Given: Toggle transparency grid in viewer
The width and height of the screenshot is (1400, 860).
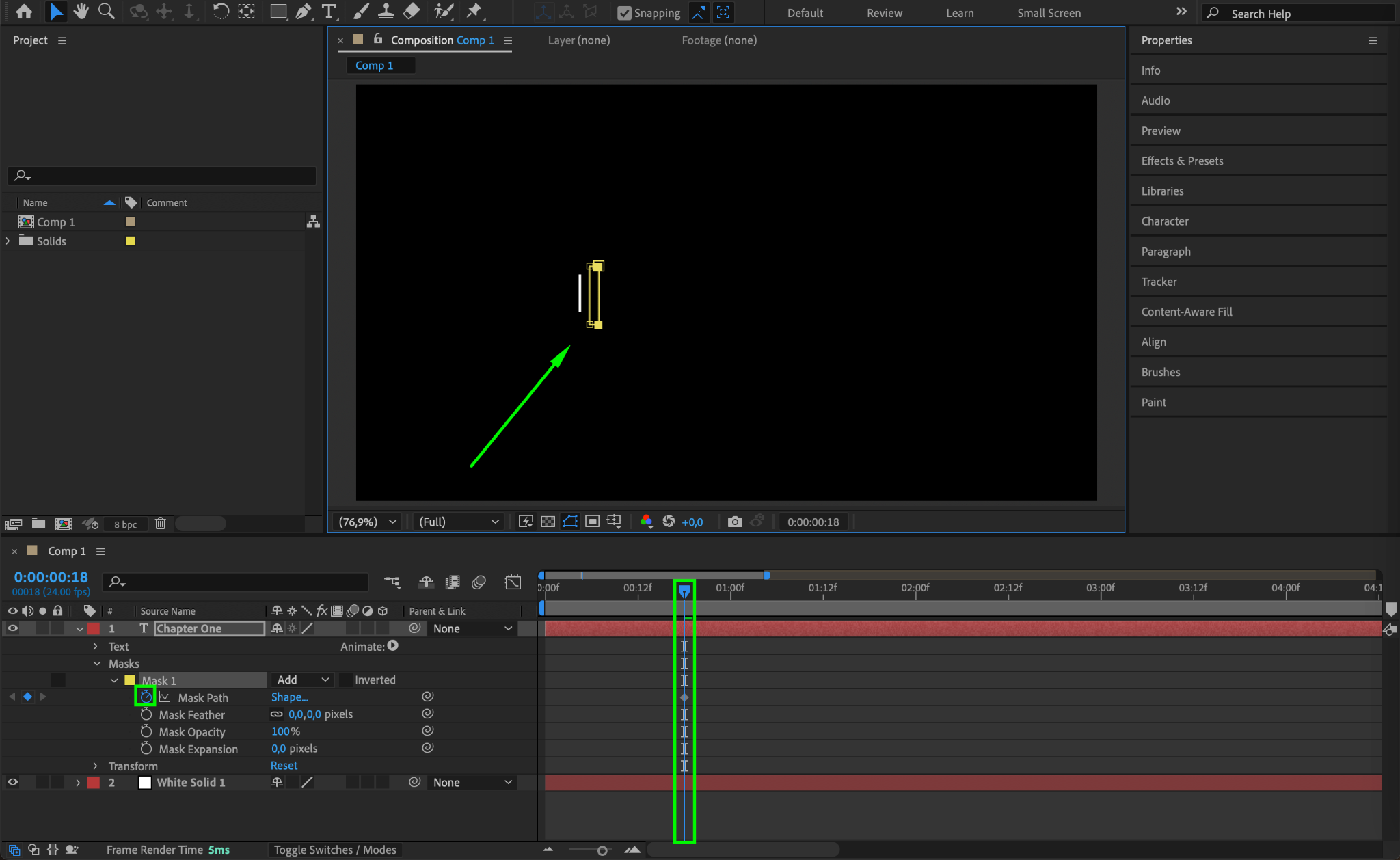Looking at the screenshot, I should pos(548,522).
